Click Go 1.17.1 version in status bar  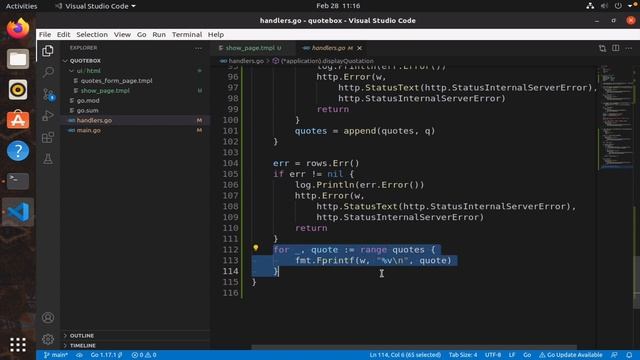[106, 355]
